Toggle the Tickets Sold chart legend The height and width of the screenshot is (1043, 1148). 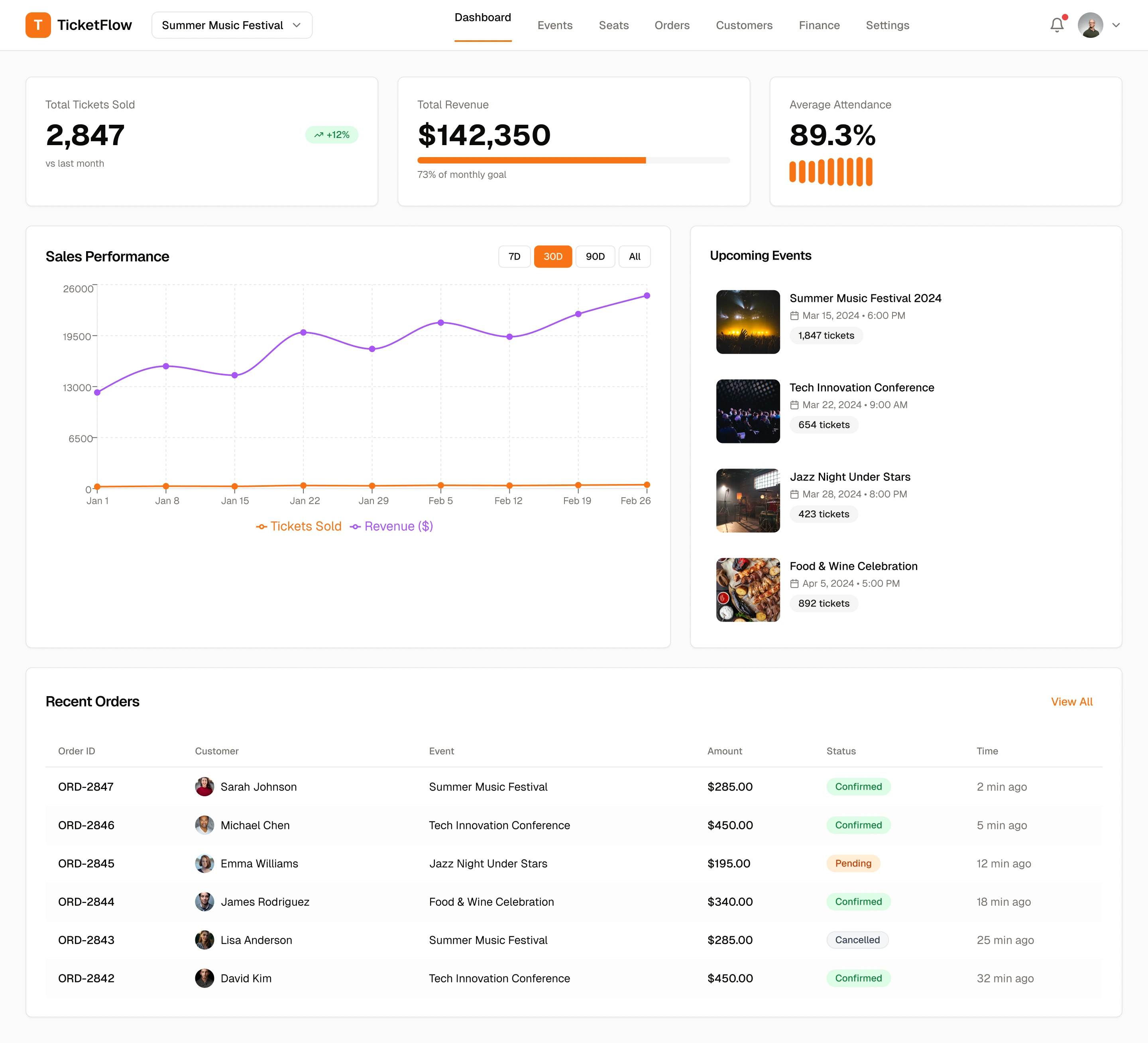click(299, 526)
